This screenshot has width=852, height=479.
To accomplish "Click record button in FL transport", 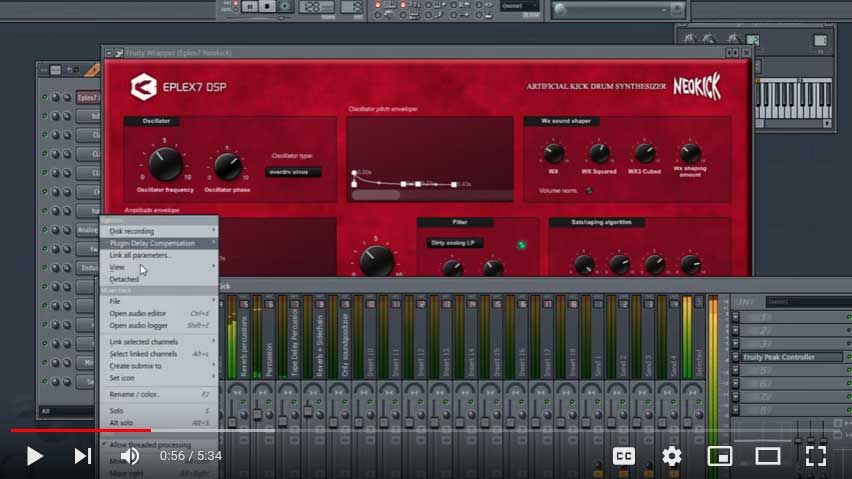I will (285, 7).
